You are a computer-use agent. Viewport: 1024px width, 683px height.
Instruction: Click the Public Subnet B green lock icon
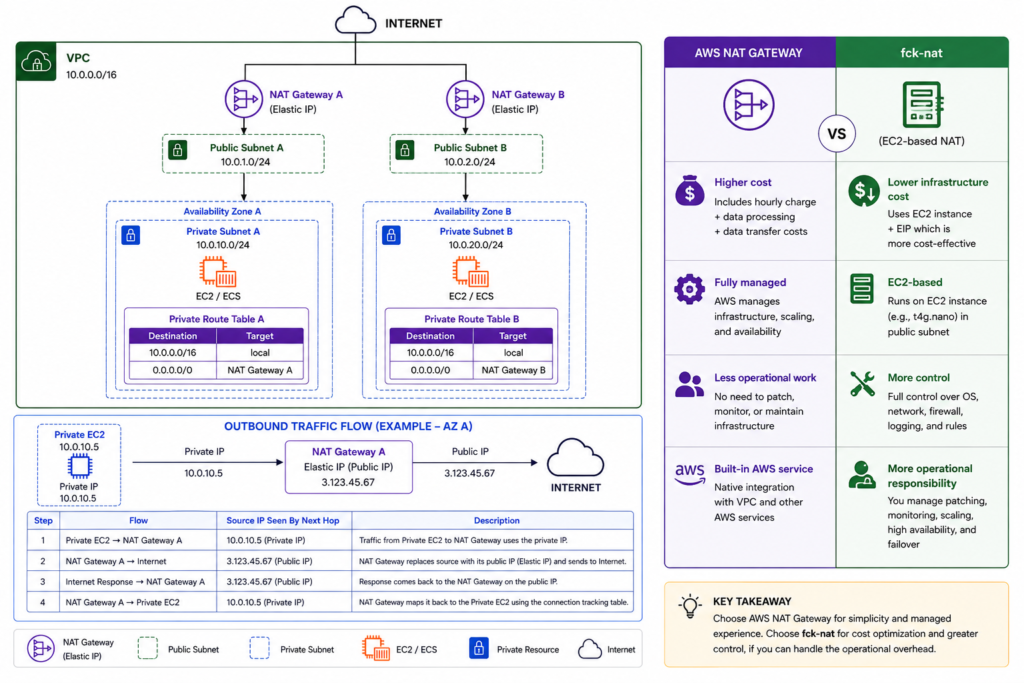[x=405, y=150]
